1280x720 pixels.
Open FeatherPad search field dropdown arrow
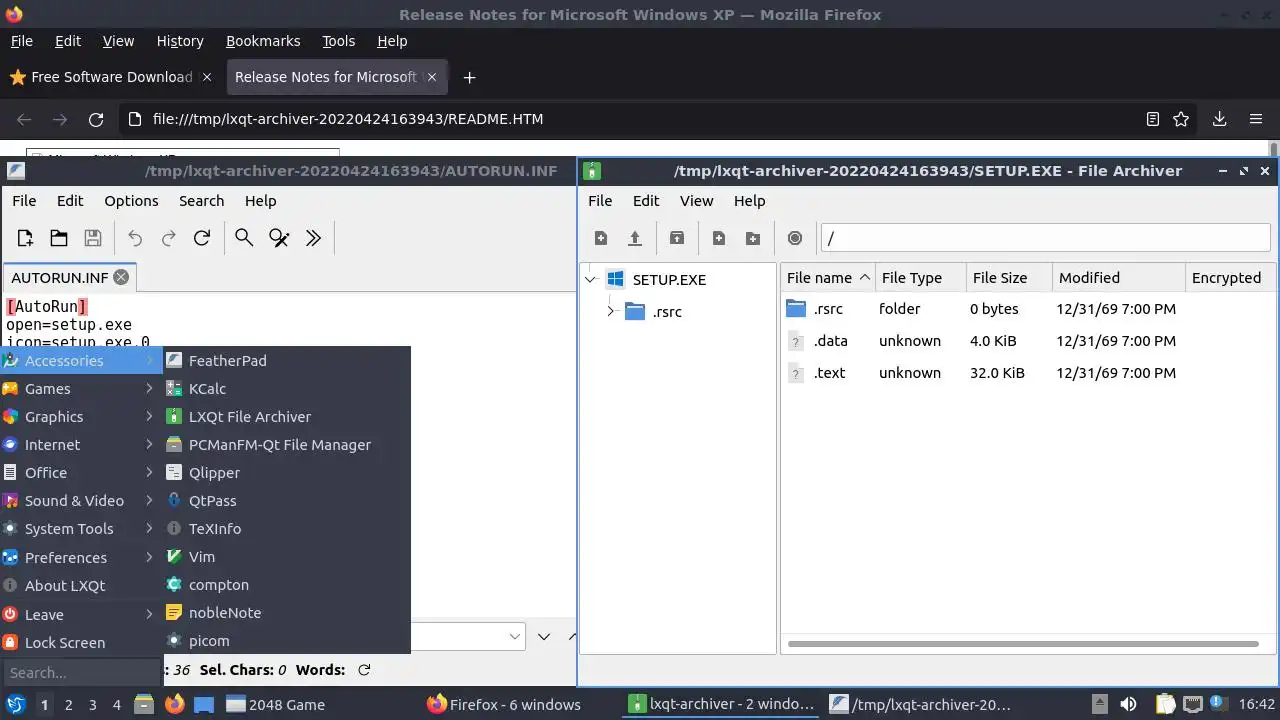[x=515, y=636]
